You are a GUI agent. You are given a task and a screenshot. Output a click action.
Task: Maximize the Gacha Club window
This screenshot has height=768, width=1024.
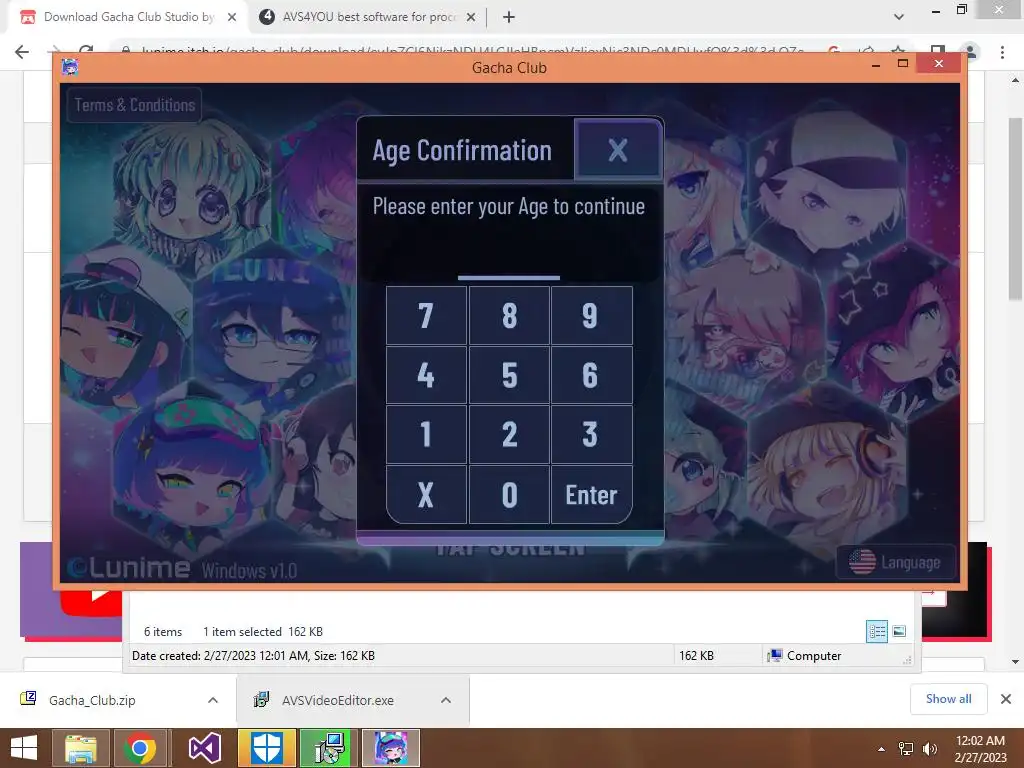tap(903, 63)
